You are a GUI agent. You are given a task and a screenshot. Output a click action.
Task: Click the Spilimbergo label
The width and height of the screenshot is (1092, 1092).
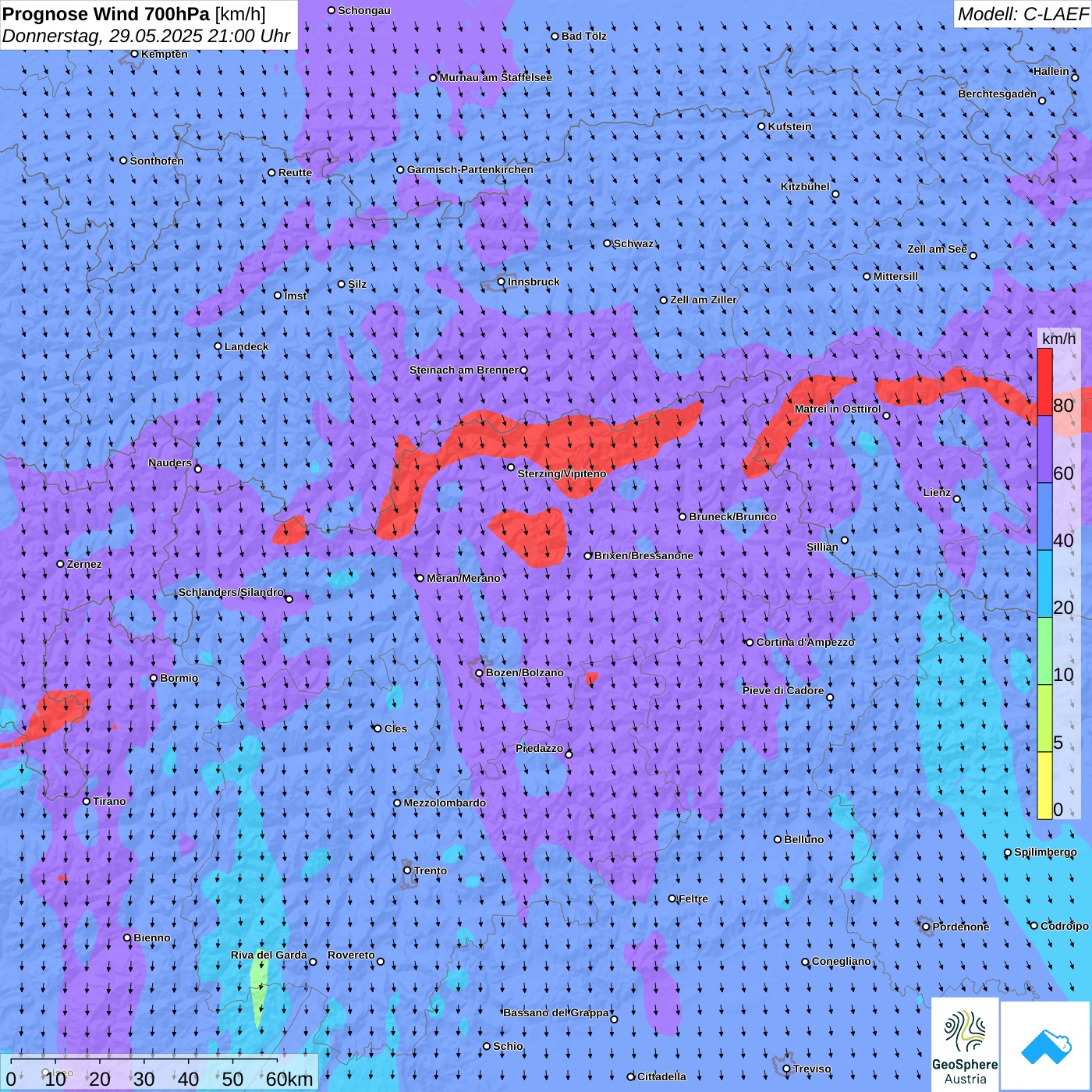click(1045, 852)
